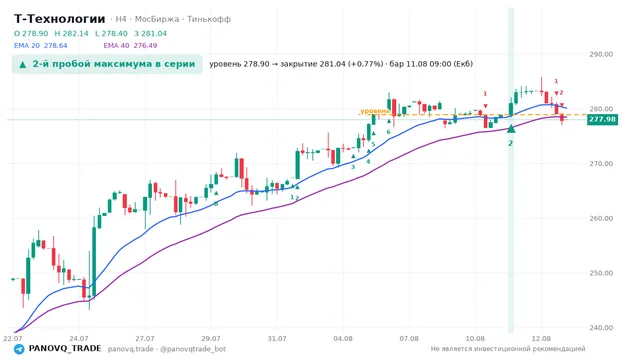The image size is (640, 360).
Task: Click the Т-Технологии title
Action: (60, 19)
